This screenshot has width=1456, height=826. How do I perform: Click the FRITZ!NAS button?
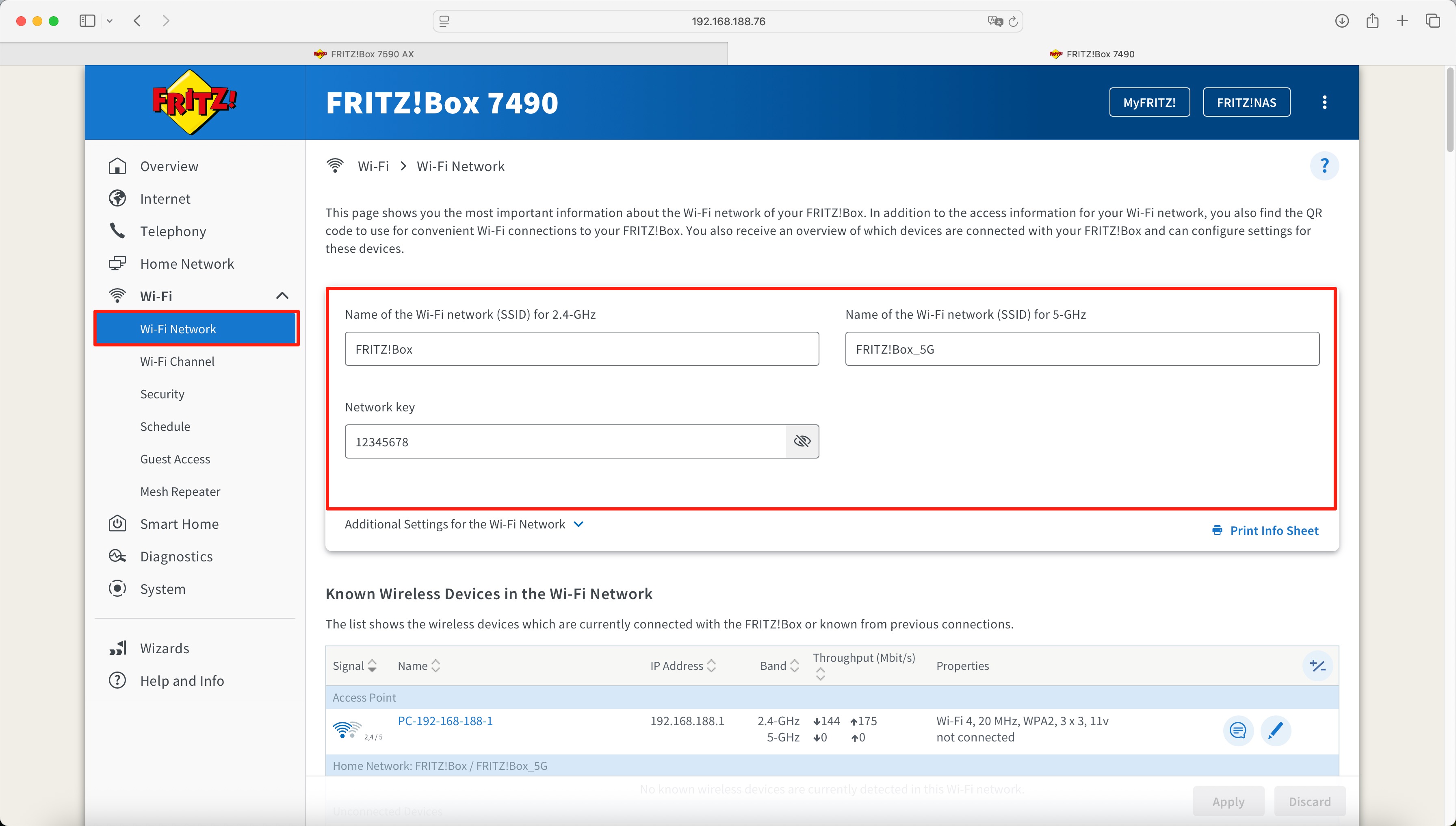(1246, 102)
